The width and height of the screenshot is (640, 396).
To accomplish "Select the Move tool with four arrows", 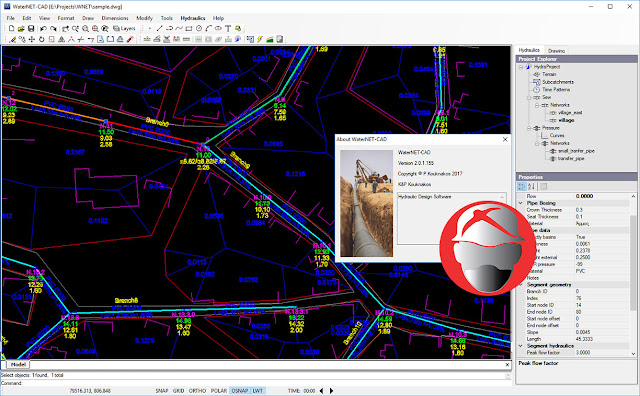I will click(x=32, y=40).
